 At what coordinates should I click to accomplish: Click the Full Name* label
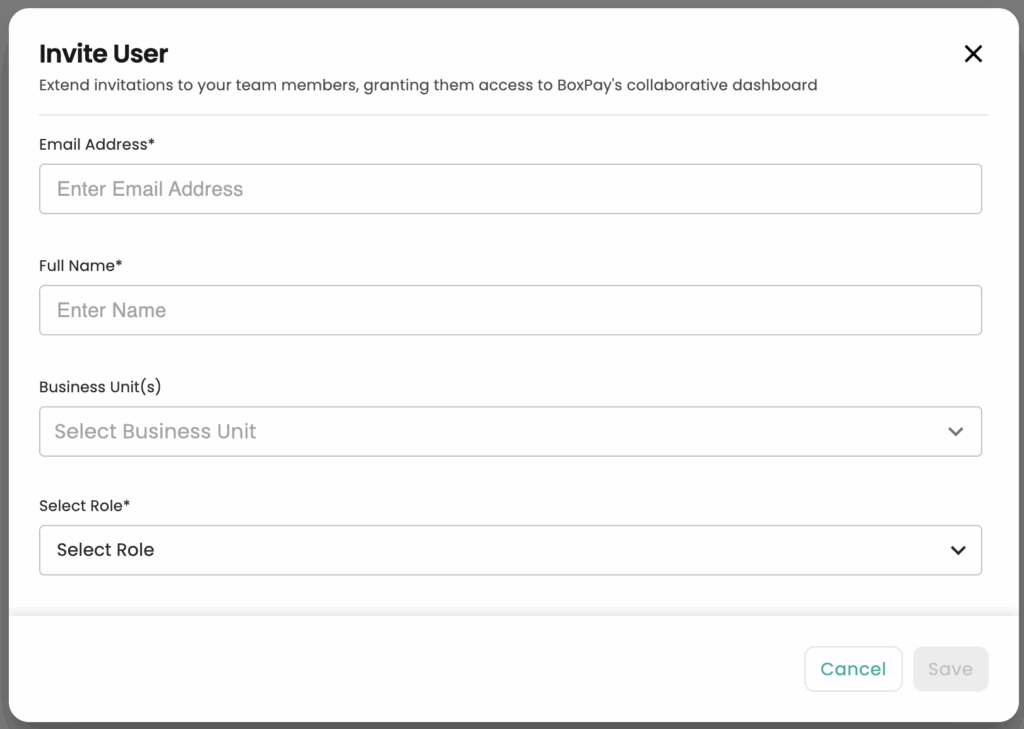[80, 266]
